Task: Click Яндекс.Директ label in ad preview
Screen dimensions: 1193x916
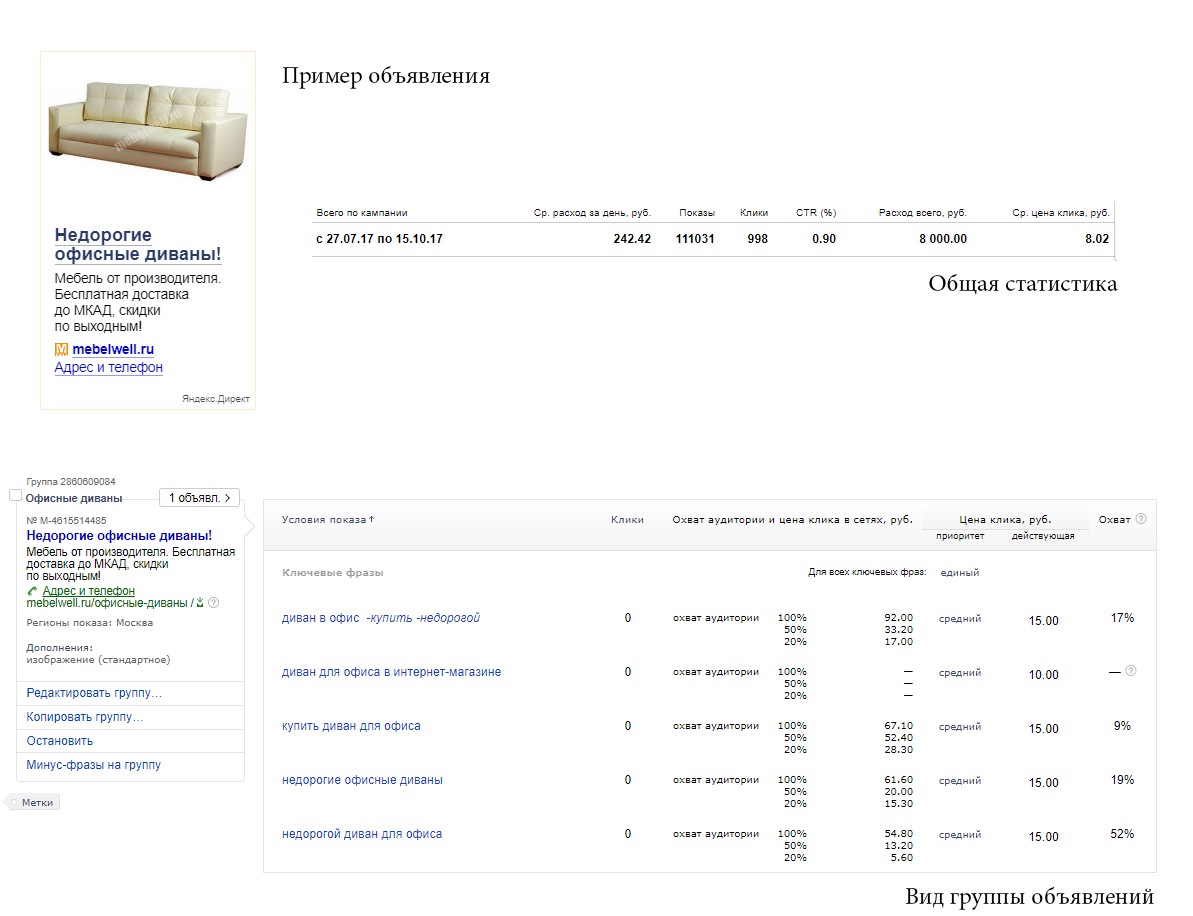Action: (x=215, y=399)
